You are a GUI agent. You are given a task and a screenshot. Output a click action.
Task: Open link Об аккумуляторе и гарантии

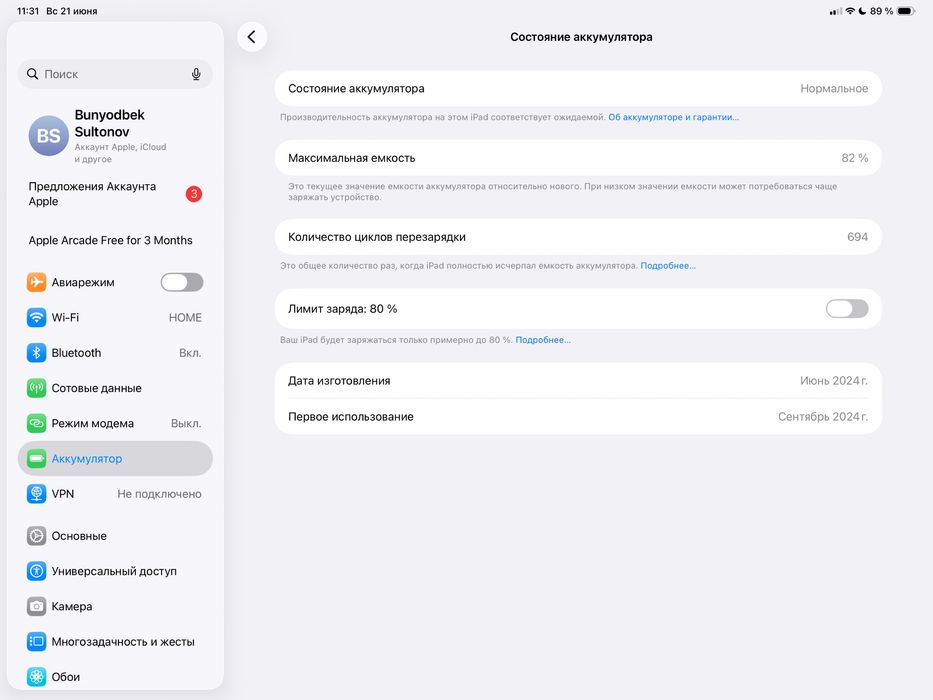point(673,117)
